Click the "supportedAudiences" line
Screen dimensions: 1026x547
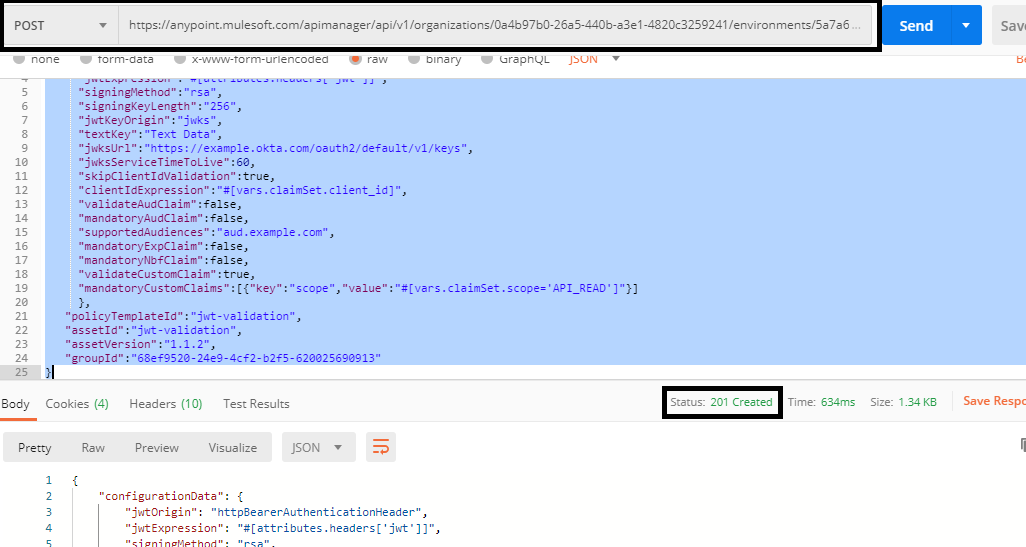(x=206, y=232)
